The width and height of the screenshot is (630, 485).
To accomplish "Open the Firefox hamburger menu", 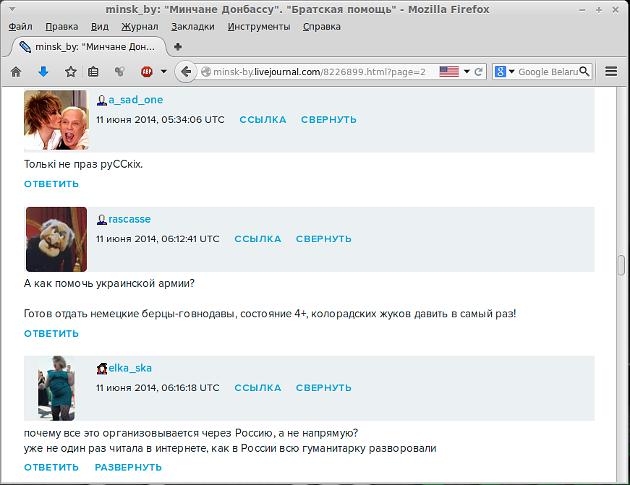I will [611, 72].
